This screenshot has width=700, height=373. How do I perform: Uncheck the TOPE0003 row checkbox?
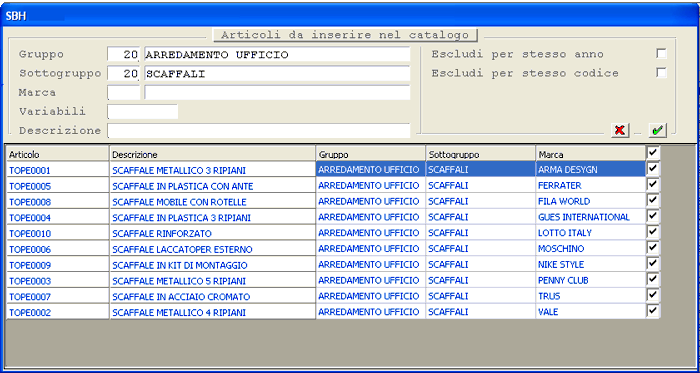click(653, 279)
